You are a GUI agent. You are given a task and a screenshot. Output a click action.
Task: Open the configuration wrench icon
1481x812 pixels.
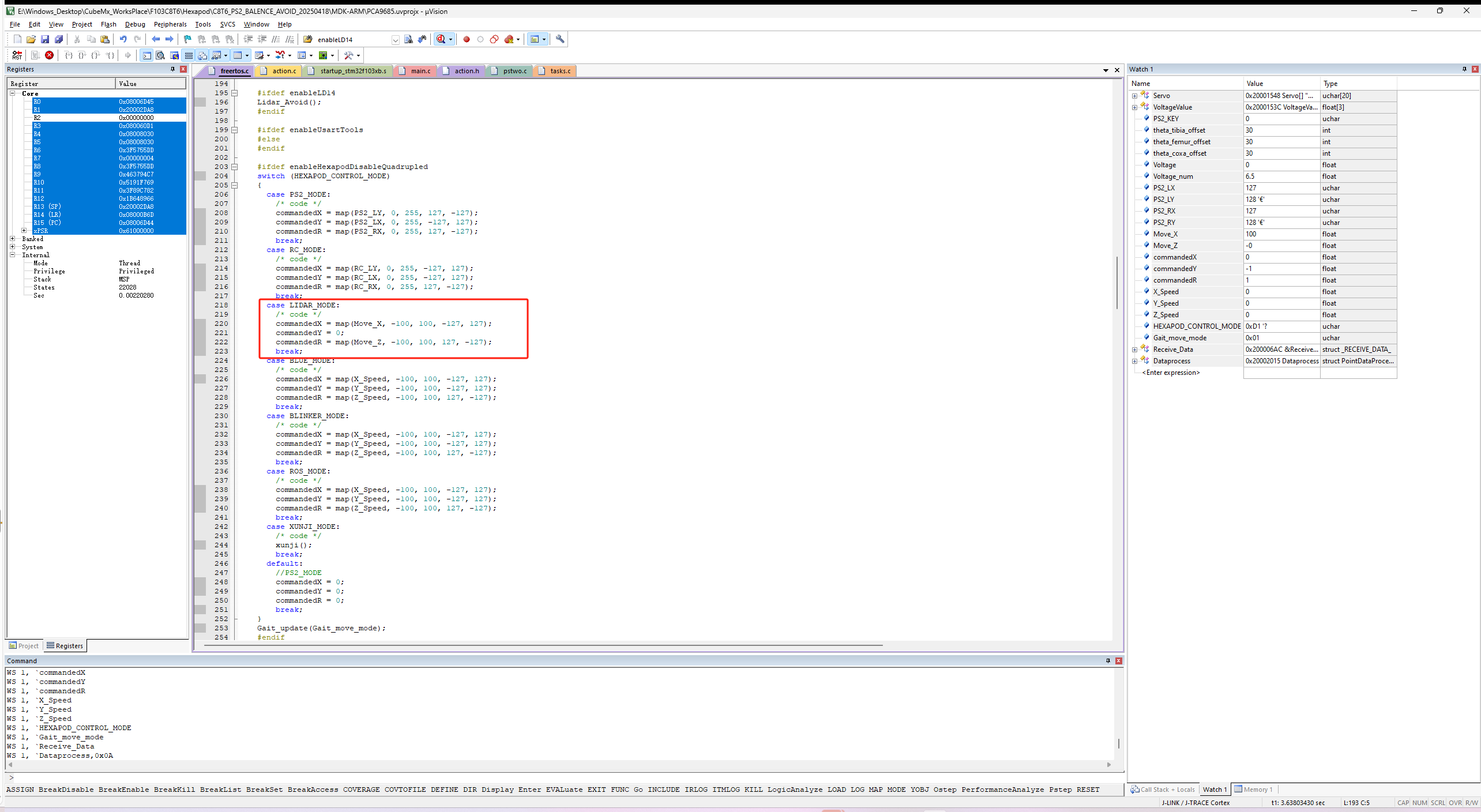pyautogui.click(x=560, y=39)
